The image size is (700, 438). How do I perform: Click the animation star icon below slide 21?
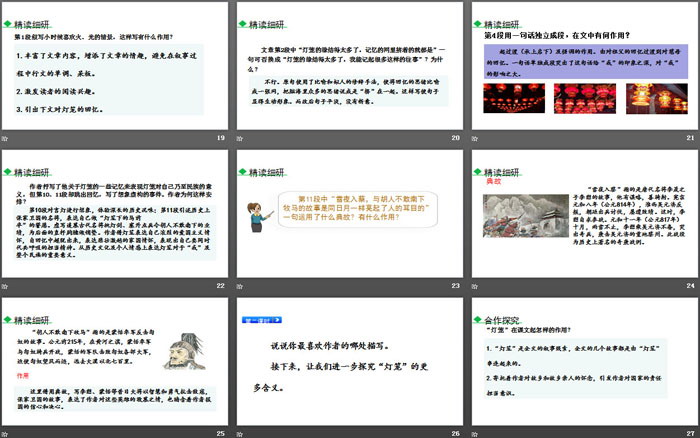coord(475,138)
